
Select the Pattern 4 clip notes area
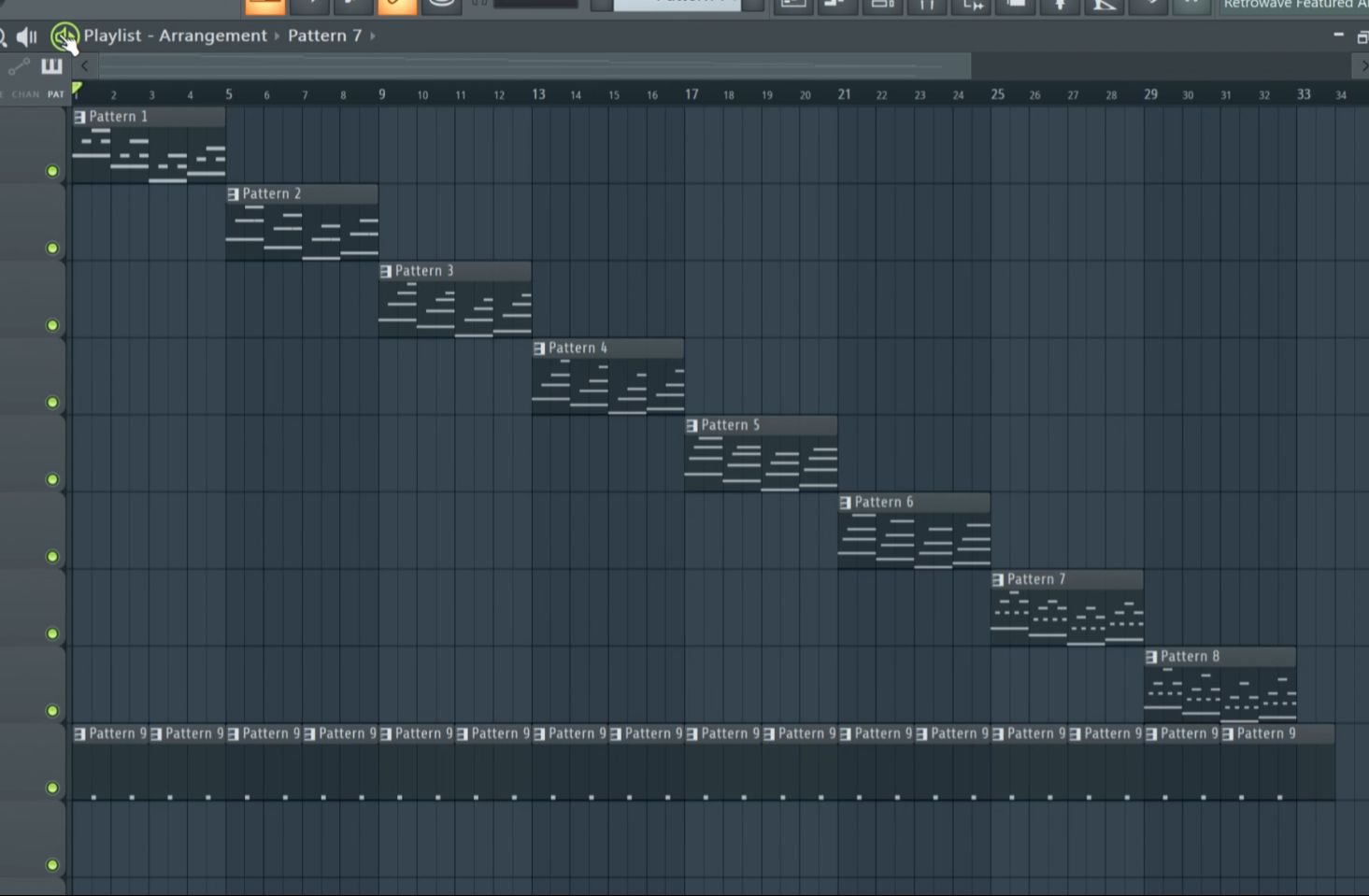pyautogui.click(x=608, y=386)
